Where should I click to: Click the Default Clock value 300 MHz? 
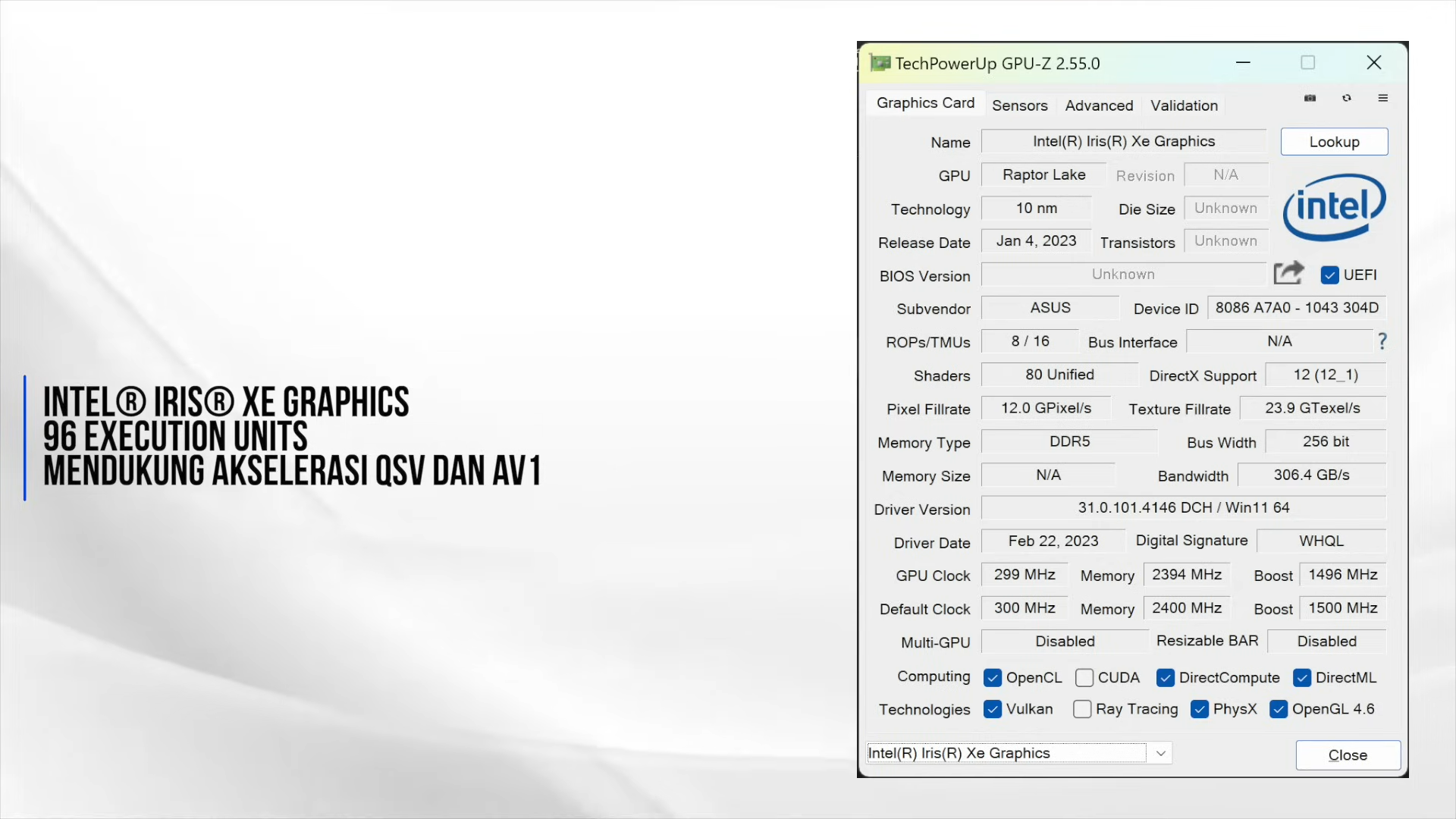tap(1025, 608)
